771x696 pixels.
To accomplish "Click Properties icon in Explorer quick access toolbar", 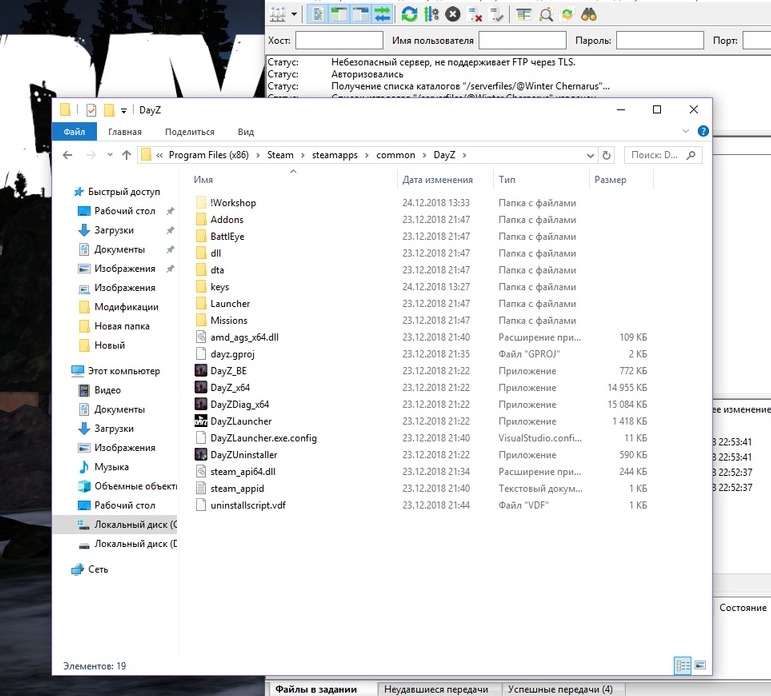I will [x=91, y=110].
